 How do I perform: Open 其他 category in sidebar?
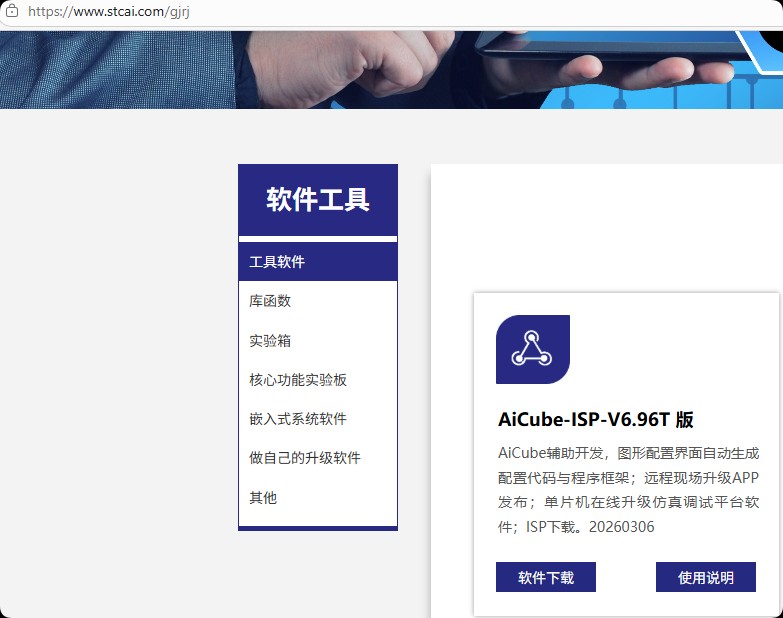click(318, 497)
